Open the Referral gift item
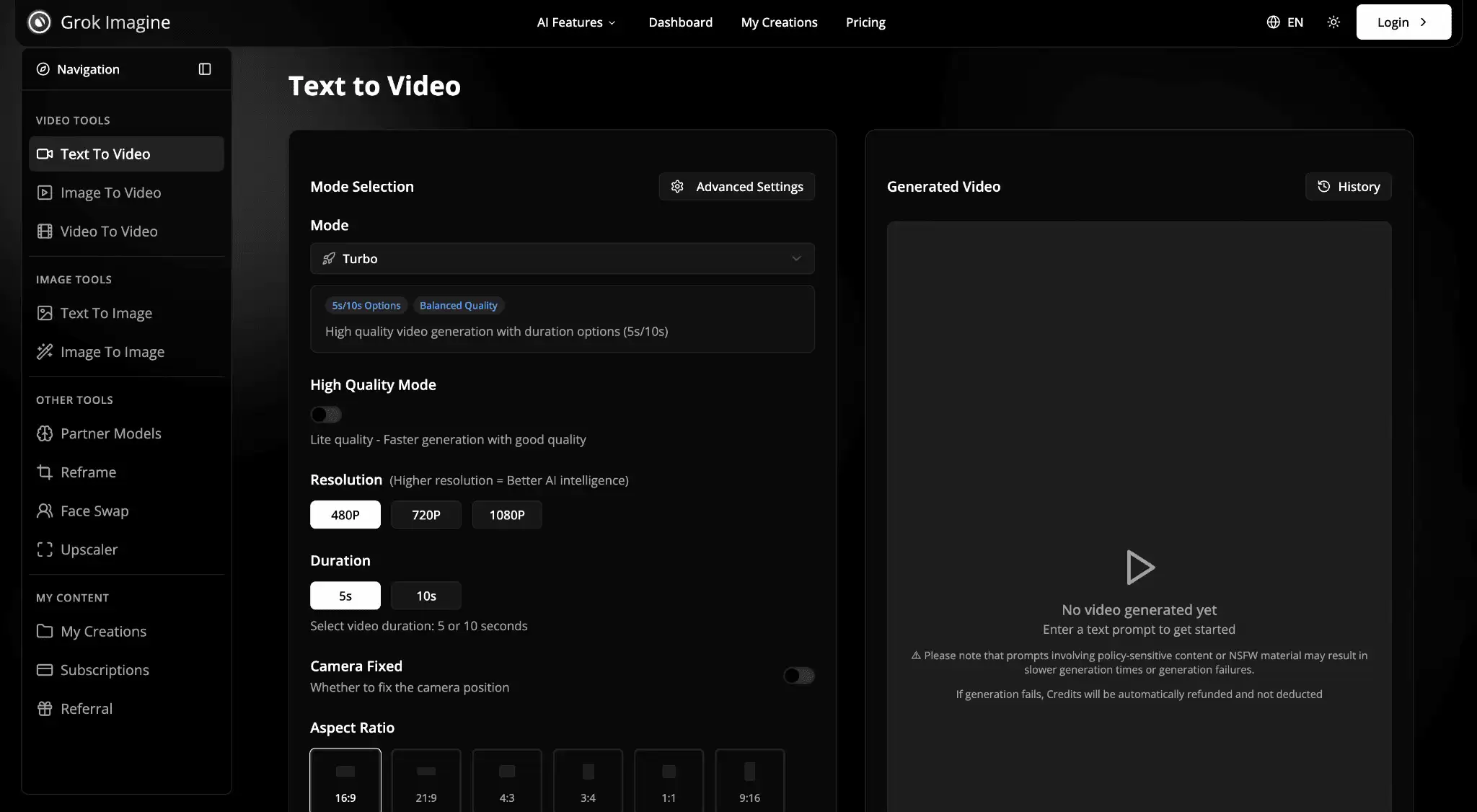 coord(86,708)
